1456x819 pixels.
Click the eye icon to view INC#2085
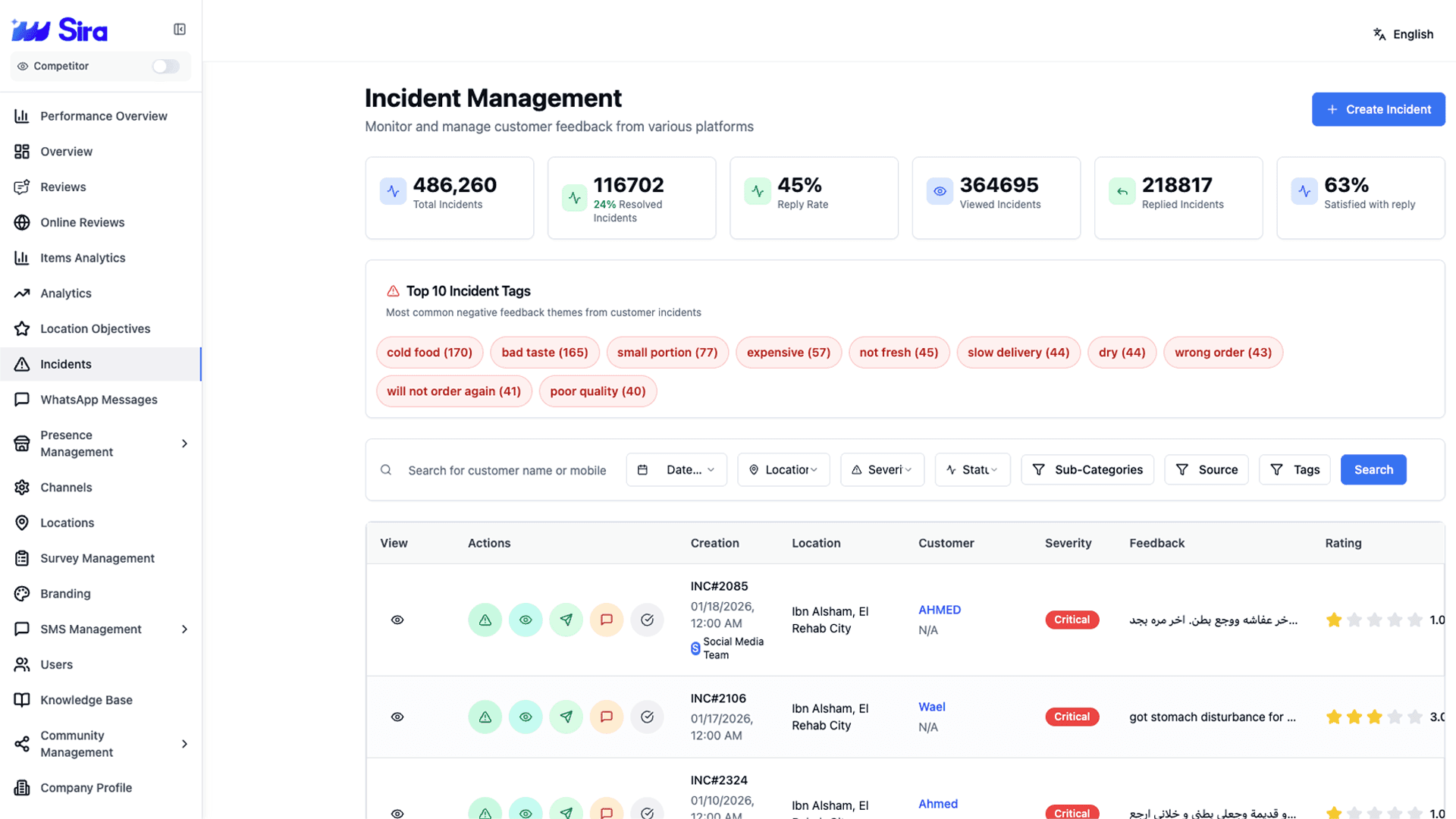pyautogui.click(x=397, y=620)
